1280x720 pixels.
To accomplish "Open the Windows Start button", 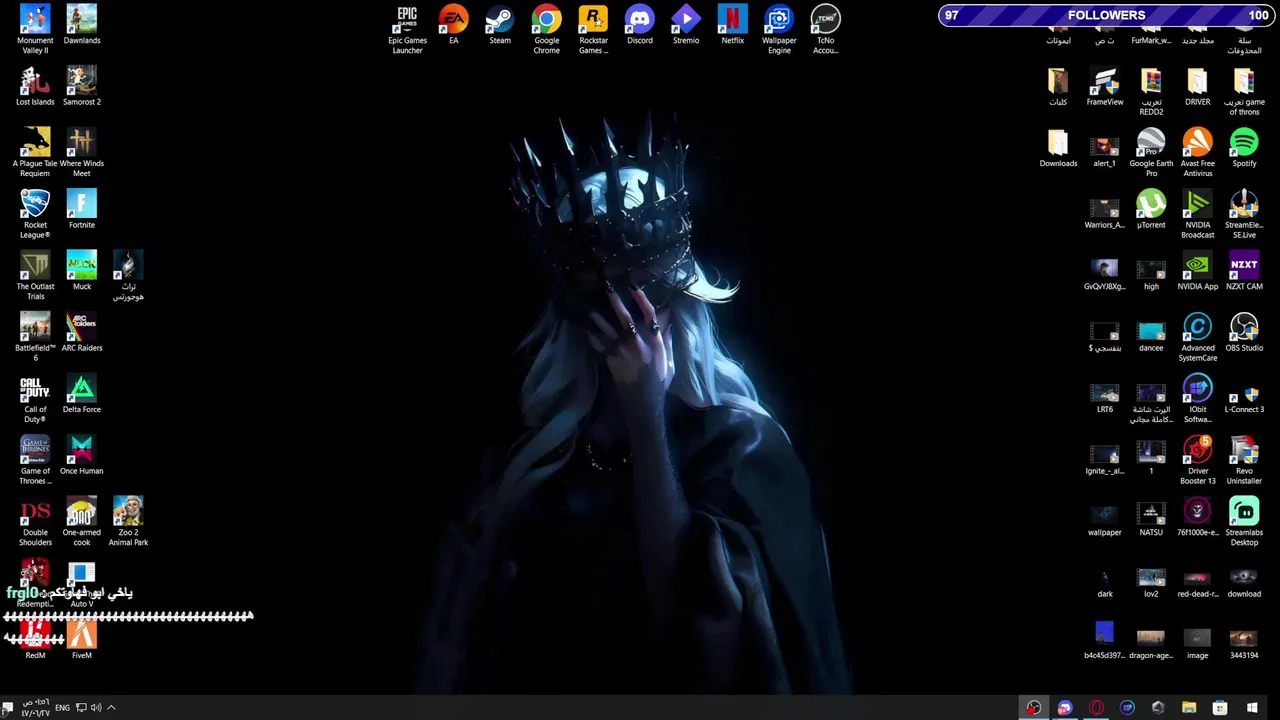I will click(1252, 708).
